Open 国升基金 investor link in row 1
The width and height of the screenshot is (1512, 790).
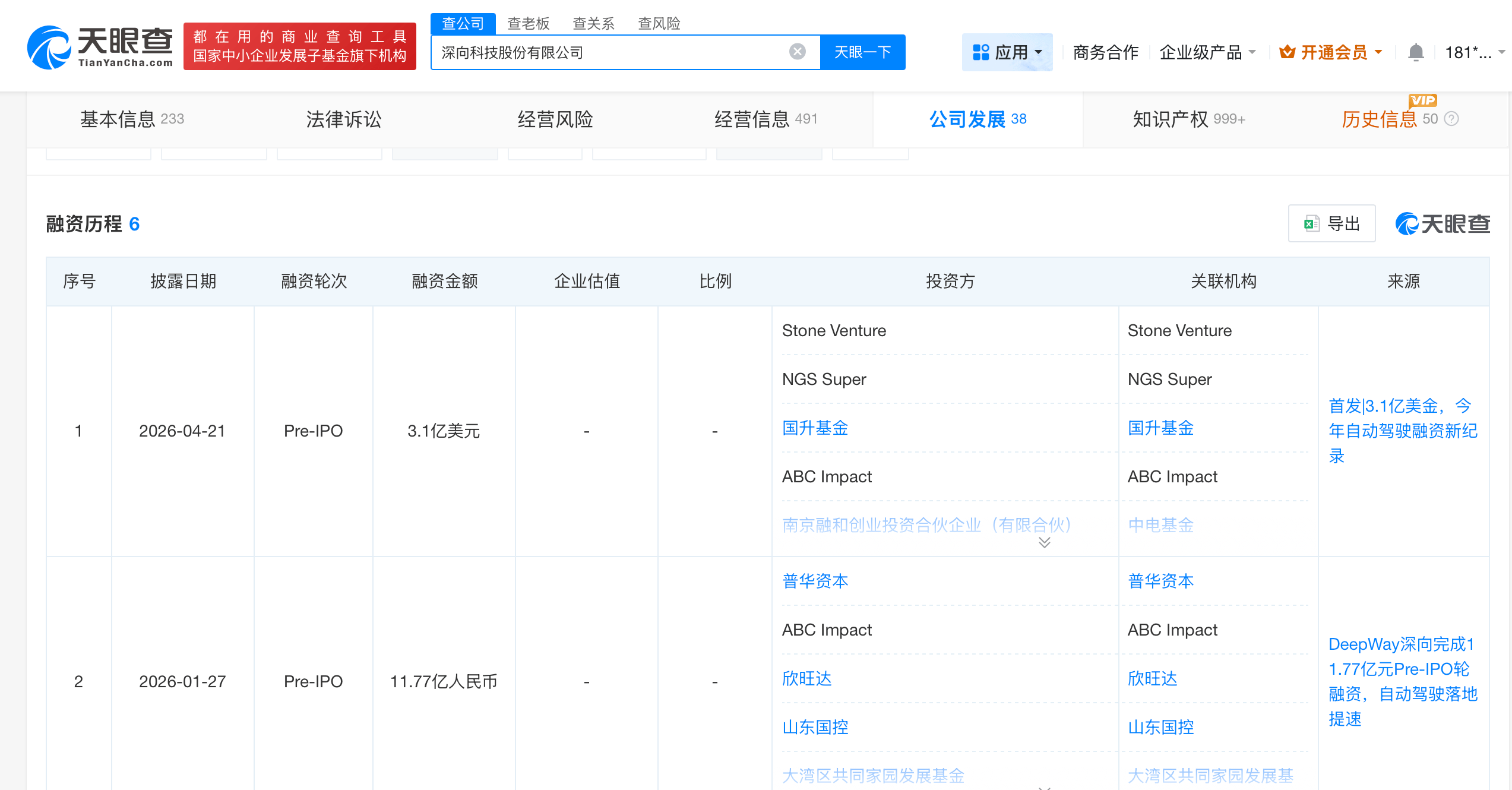(815, 428)
